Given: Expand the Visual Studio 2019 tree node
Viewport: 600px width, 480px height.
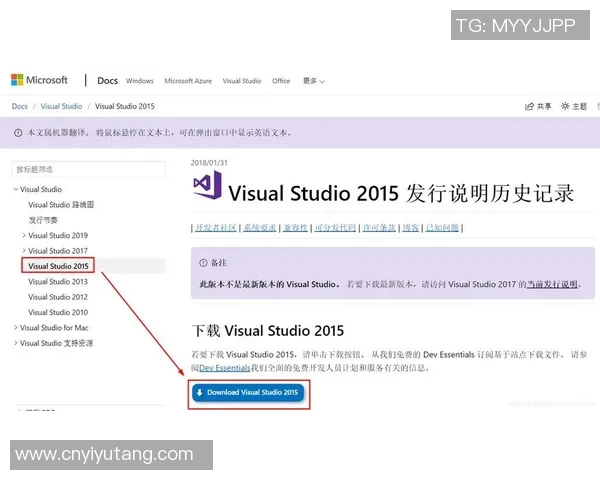Looking at the screenshot, I should coord(23,235).
